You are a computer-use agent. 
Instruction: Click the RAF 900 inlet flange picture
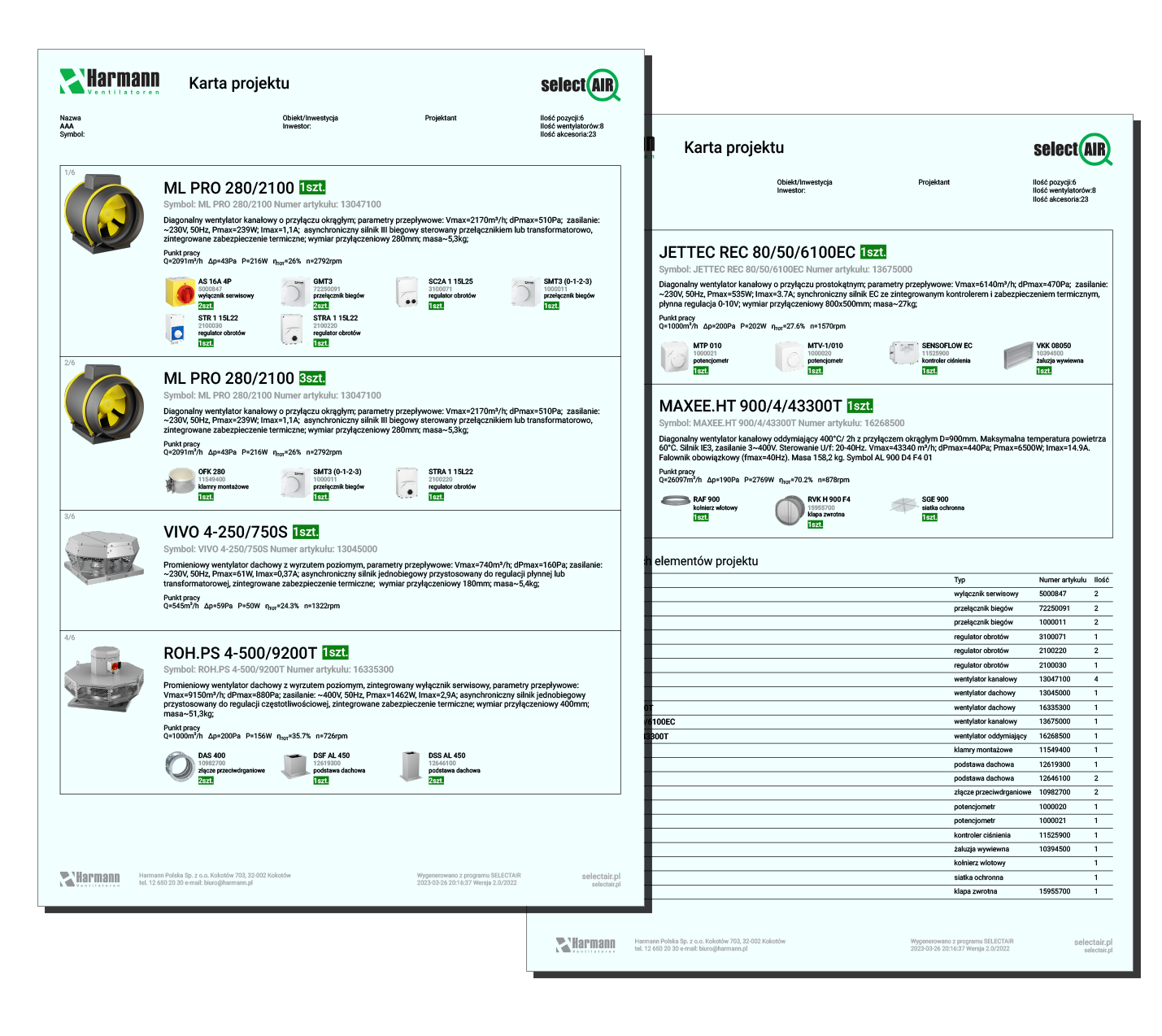675,501
